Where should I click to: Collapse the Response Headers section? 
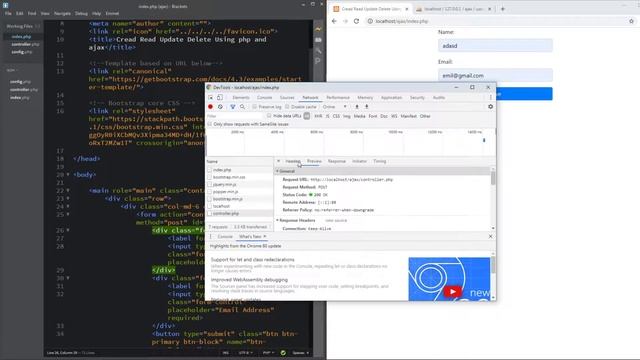coord(277,220)
